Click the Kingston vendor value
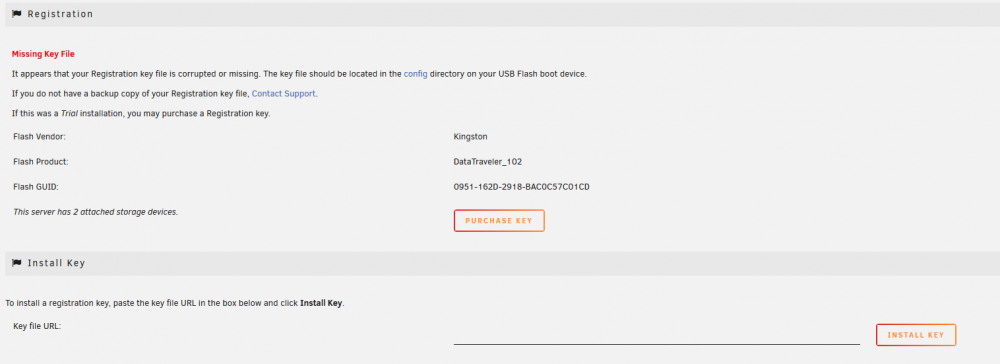 (x=471, y=136)
